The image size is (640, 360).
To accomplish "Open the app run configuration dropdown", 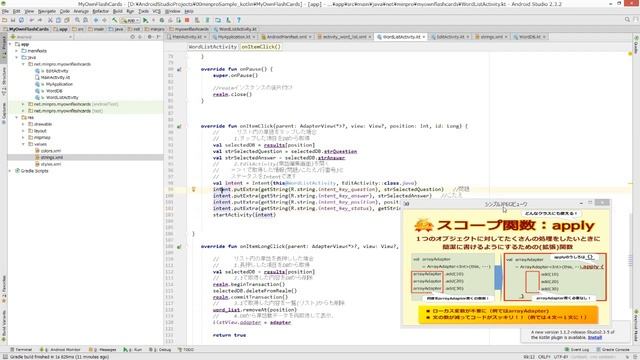I will tap(130, 20).
